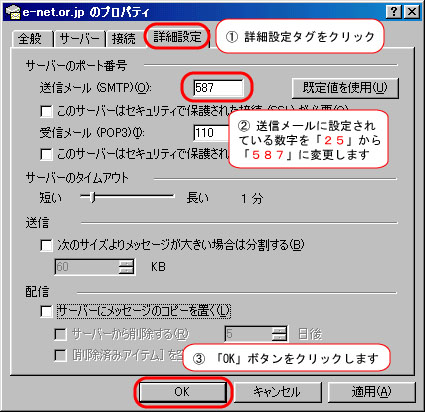
Task: Toggle SSL checkbox under POP3 port
Action: pyautogui.click(x=46, y=154)
